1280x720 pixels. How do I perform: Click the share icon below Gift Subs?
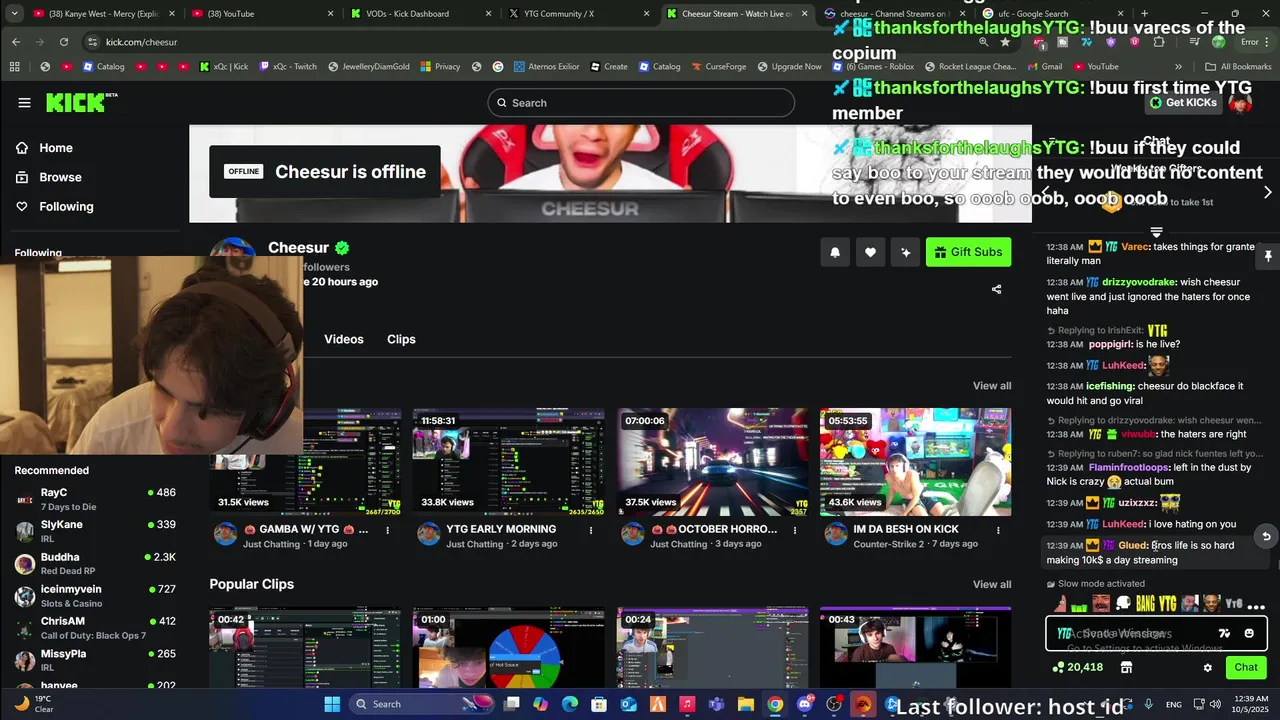click(x=996, y=289)
